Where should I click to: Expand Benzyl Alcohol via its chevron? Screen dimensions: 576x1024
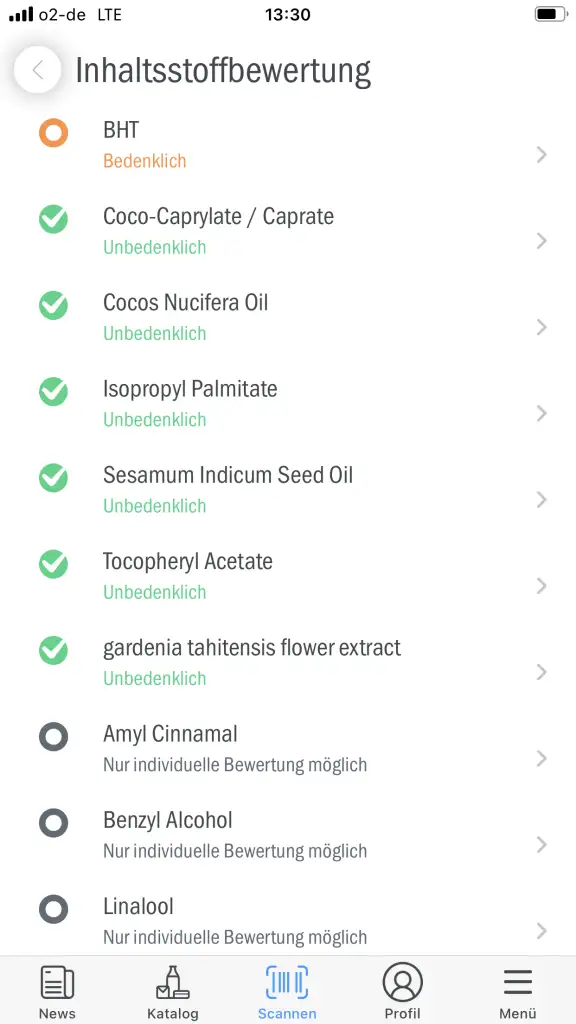point(541,845)
